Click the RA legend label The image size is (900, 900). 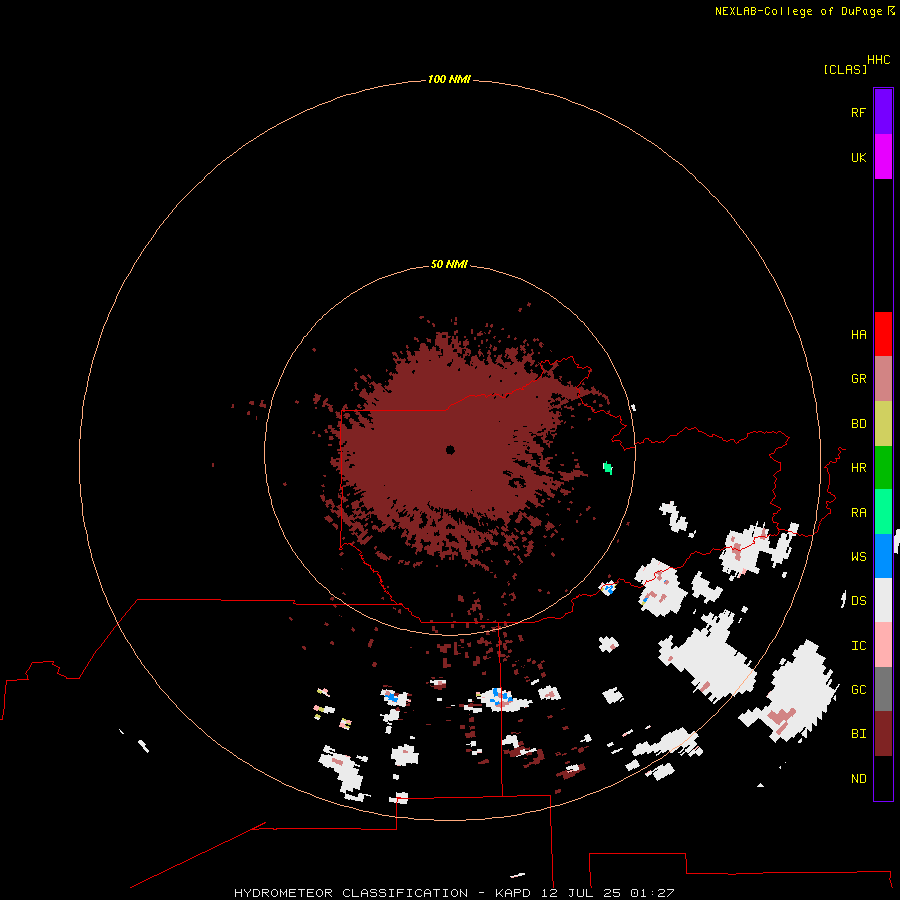pos(859,513)
